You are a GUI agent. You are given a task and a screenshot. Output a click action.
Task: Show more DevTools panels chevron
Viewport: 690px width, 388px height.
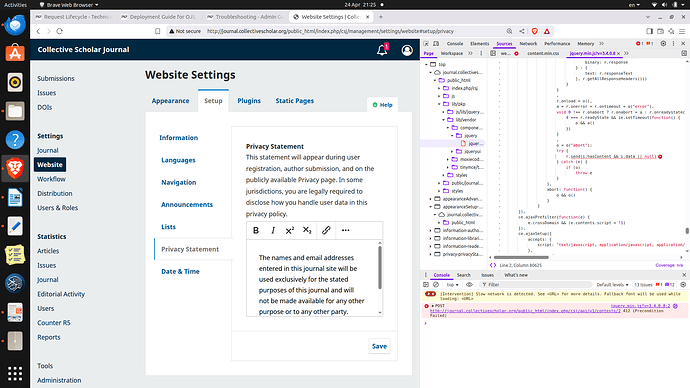(x=602, y=44)
